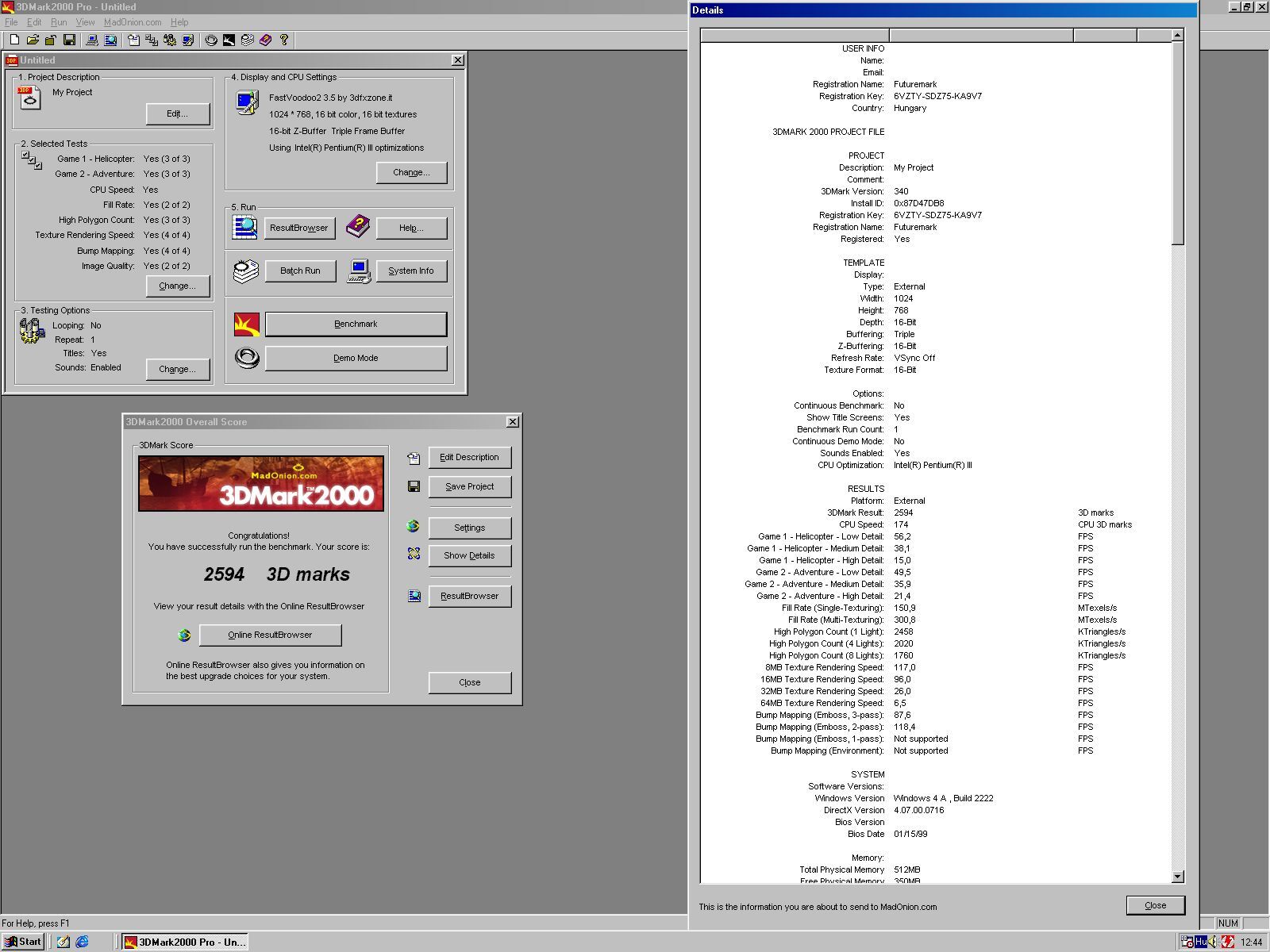Viewport: 1270px width, 952px height.
Task: Click the taskbar clock showing 12:44
Action: [1251, 942]
